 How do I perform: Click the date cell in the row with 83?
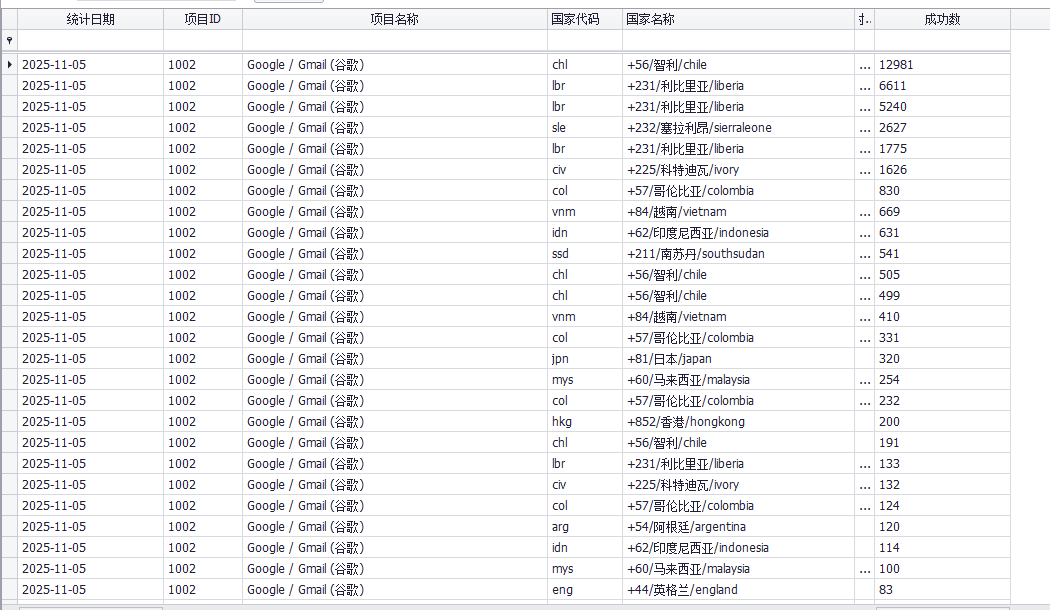tap(90, 590)
